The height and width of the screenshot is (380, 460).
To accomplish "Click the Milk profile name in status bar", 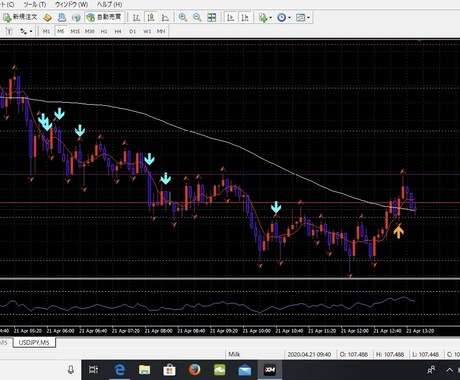I will (x=234, y=354).
